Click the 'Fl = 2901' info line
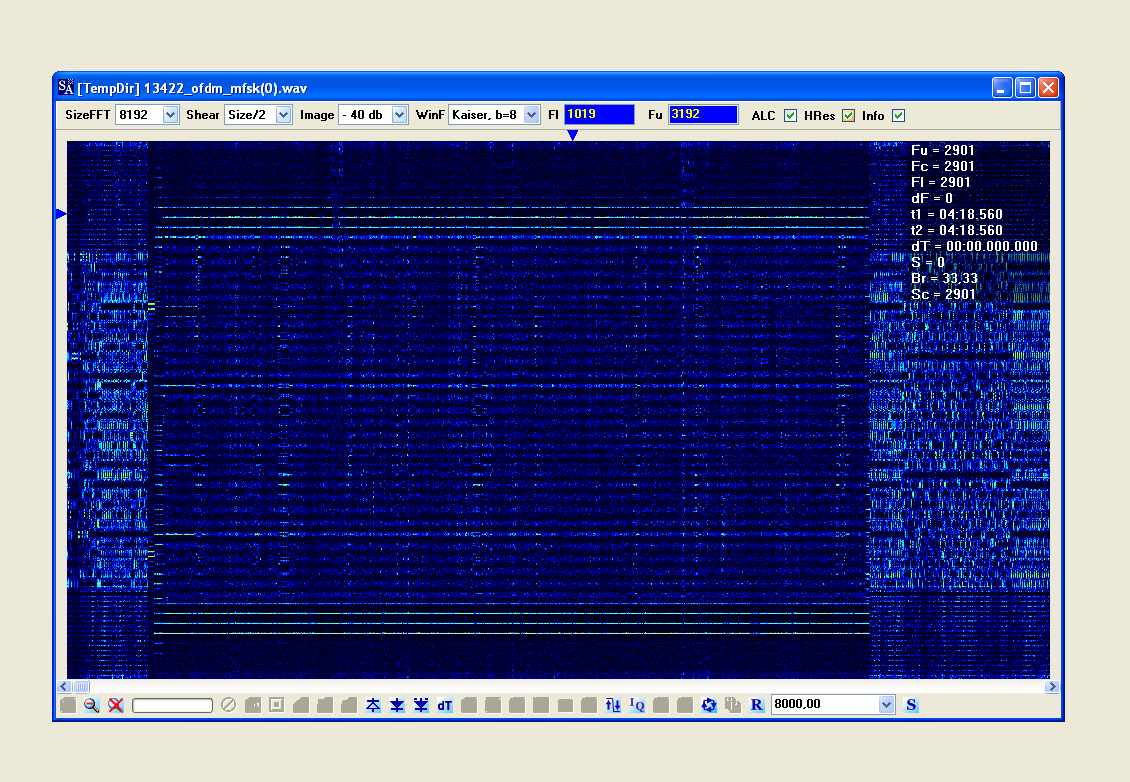This screenshot has width=1130, height=782. pyautogui.click(x=941, y=182)
